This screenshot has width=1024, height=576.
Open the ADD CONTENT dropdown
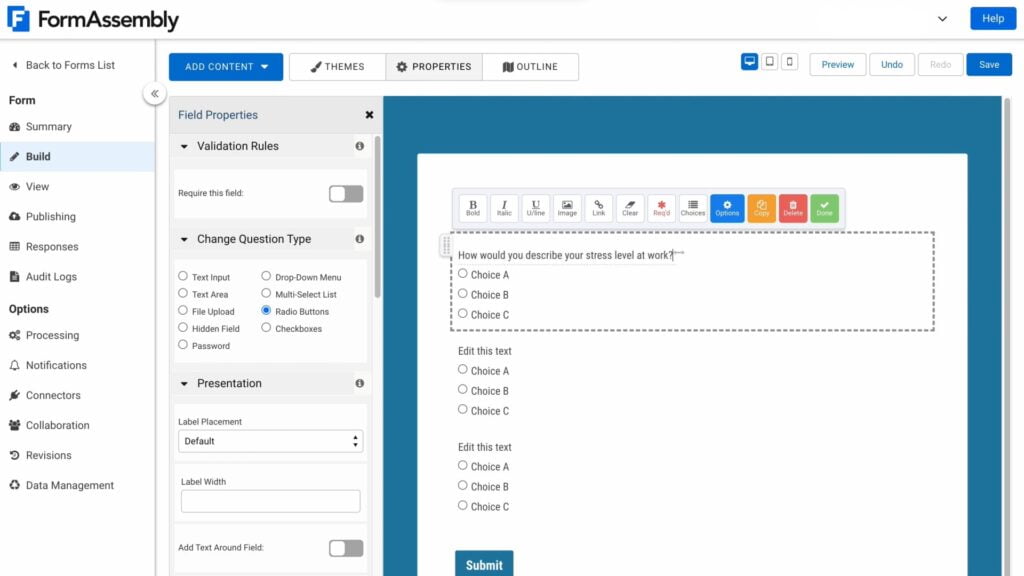(x=225, y=66)
